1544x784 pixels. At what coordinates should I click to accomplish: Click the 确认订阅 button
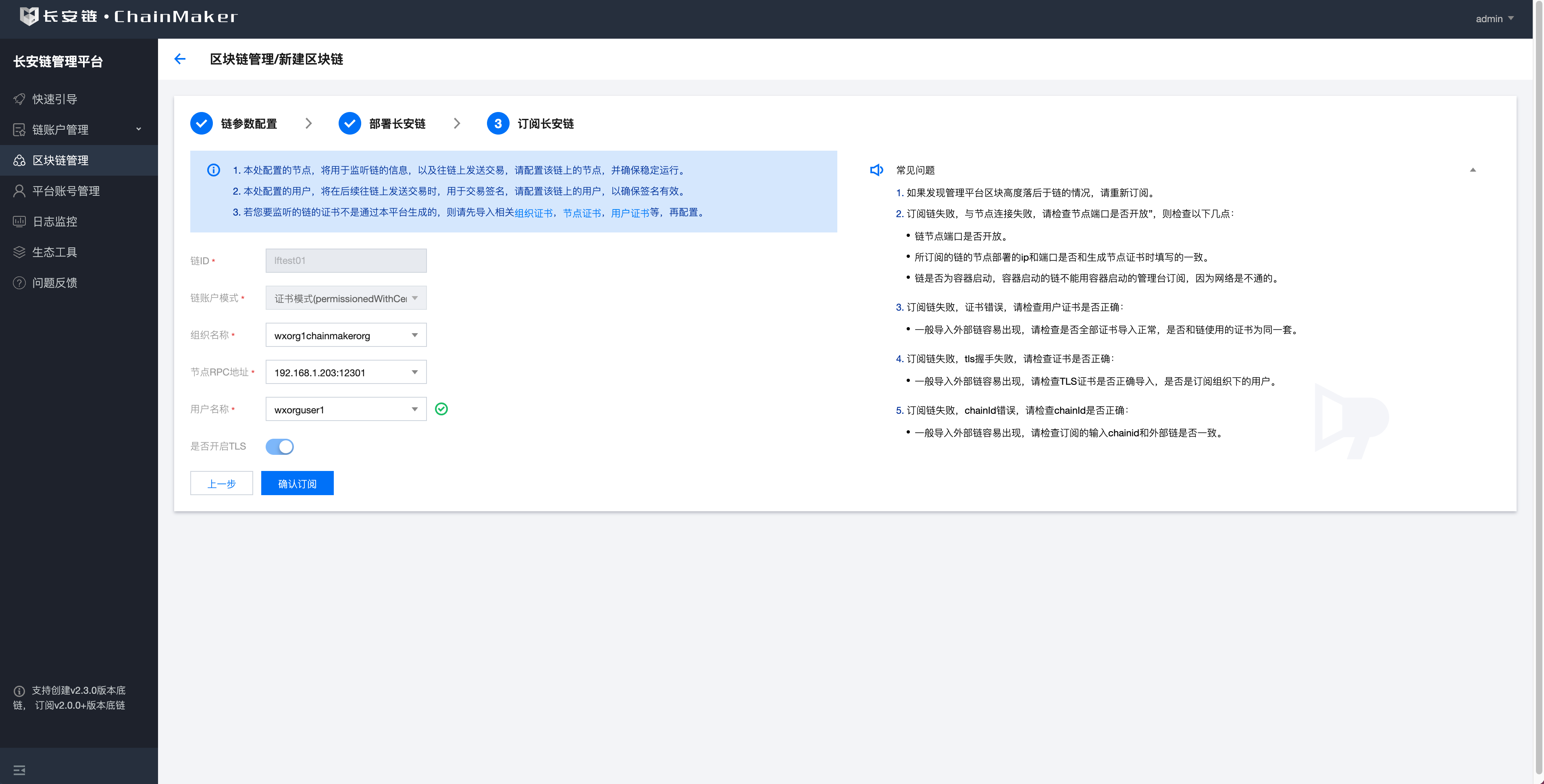(297, 483)
